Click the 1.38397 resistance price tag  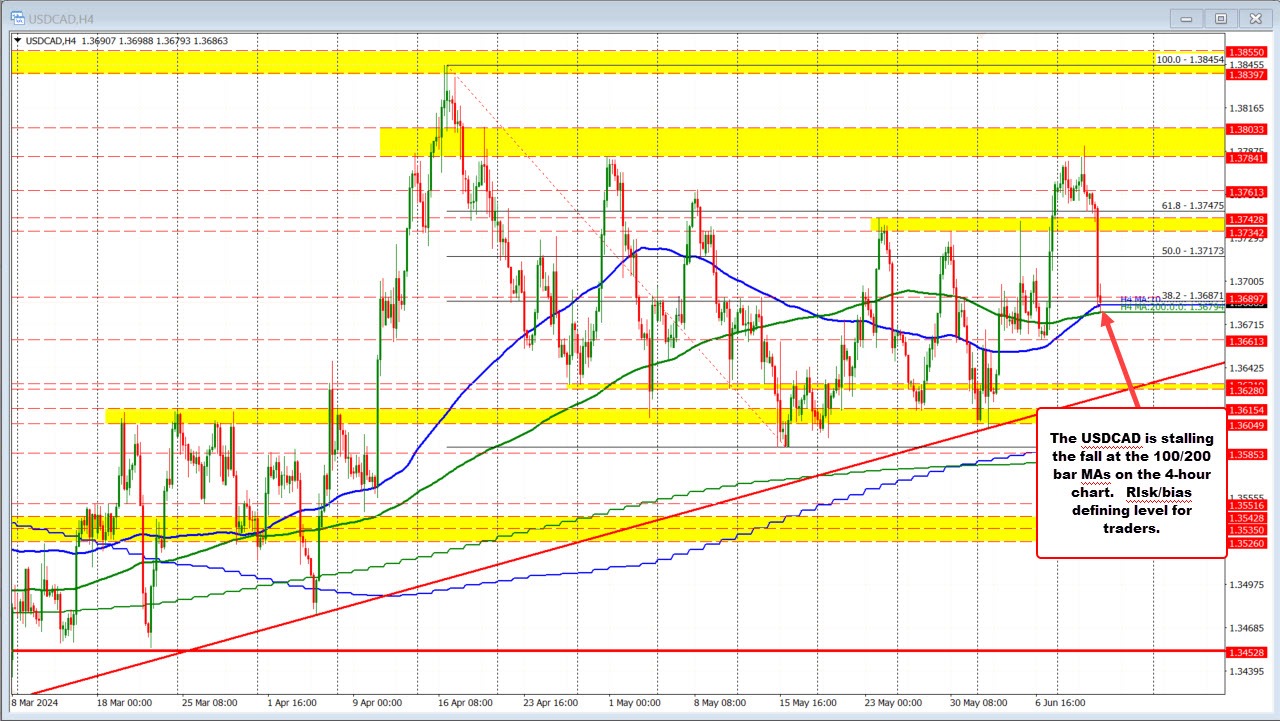[x=1245, y=74]
